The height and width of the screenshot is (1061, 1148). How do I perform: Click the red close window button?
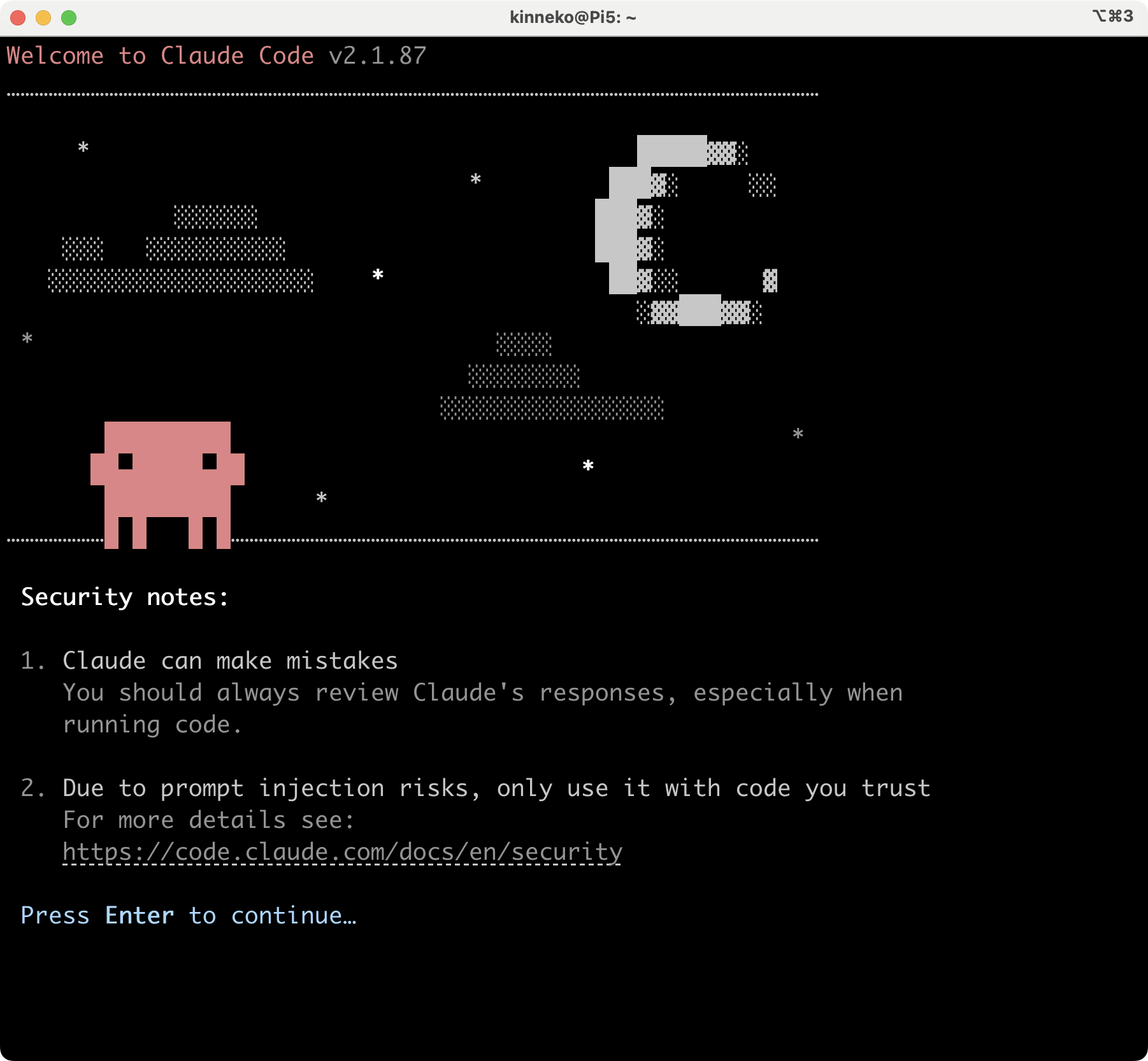(18, 18)
